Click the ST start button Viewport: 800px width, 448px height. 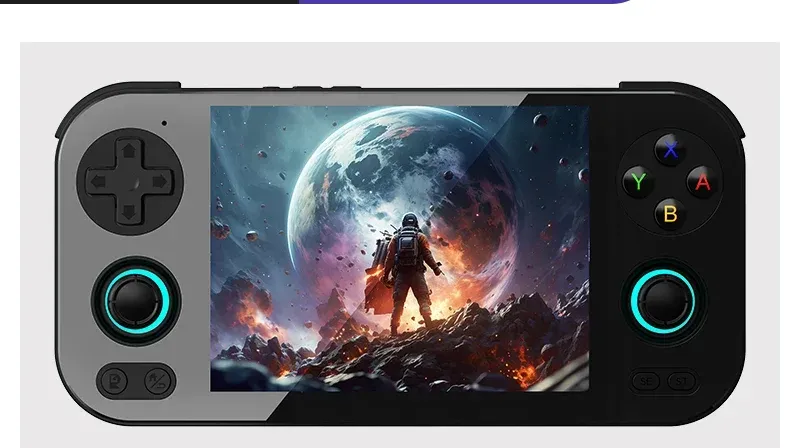point(682,381)
